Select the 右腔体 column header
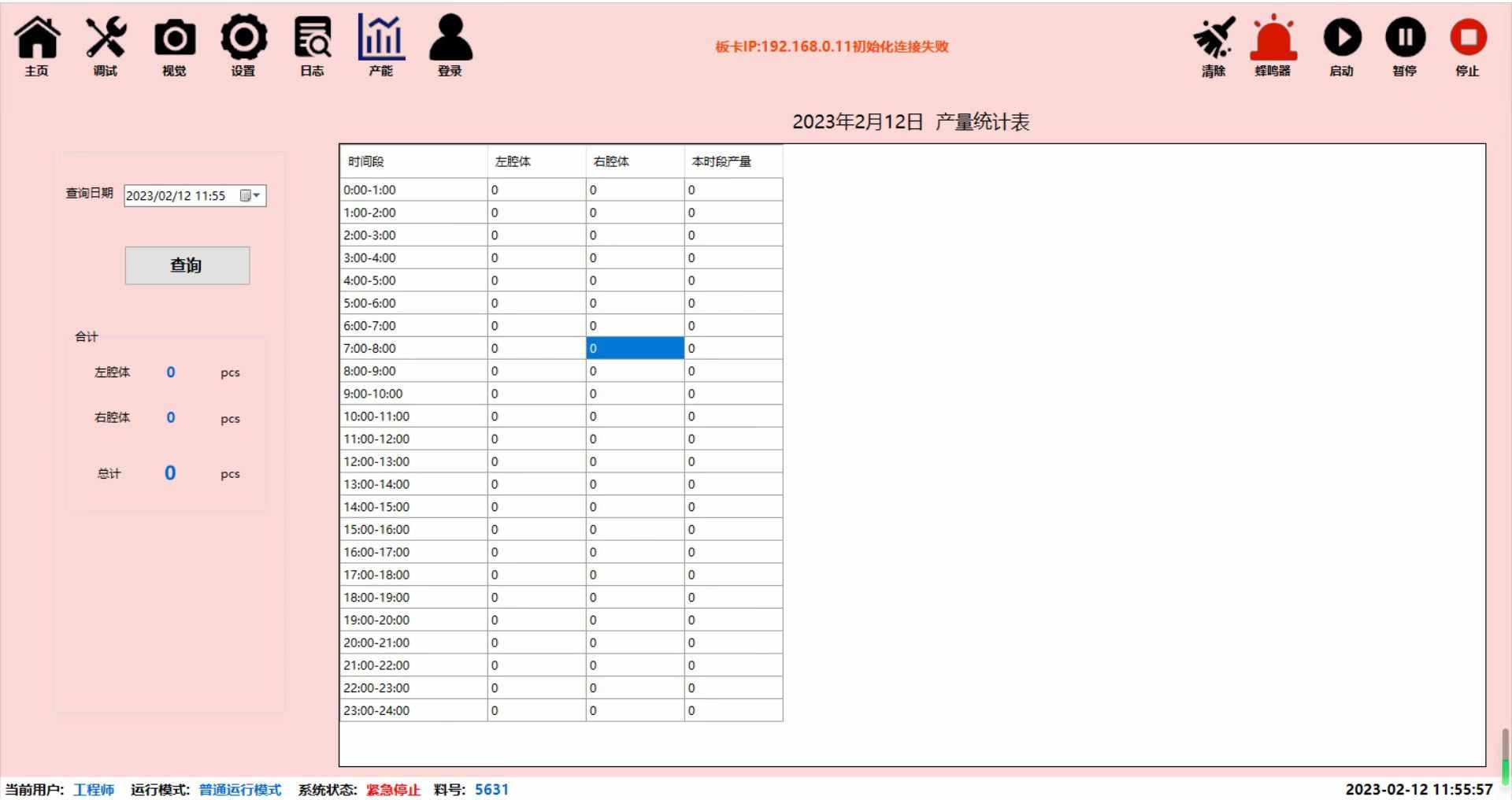Viewport: 1512px width, 800px height. pyautogui.click(x=636, y=161)
